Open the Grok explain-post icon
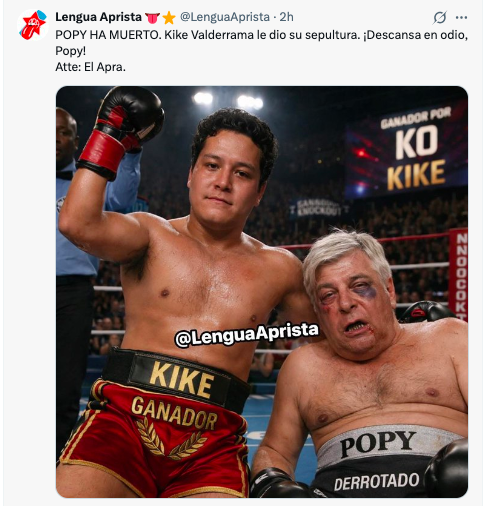Viewport: 484px width, 506px height. pyautogui.click(x=439, y=17)
